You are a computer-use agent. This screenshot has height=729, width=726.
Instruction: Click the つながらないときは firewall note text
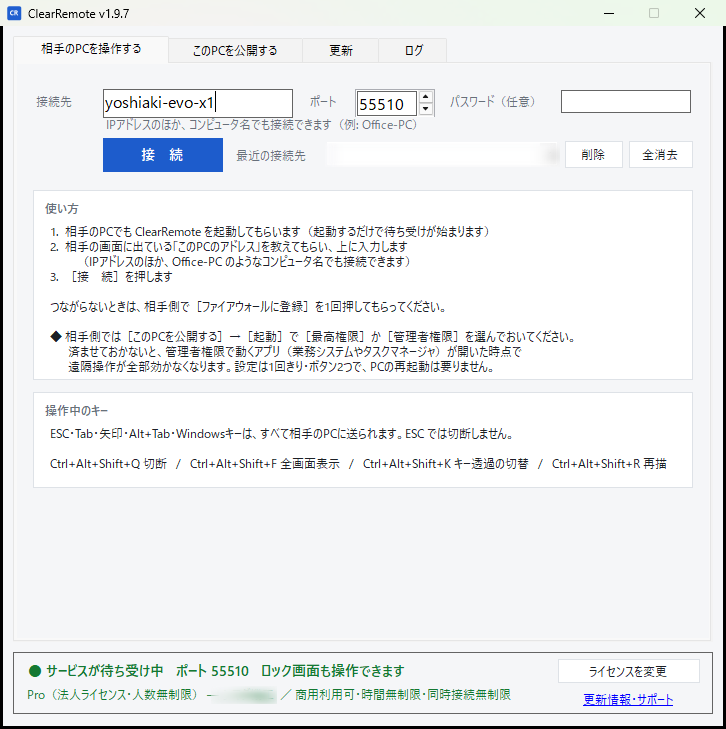click(x=249, y=307)
